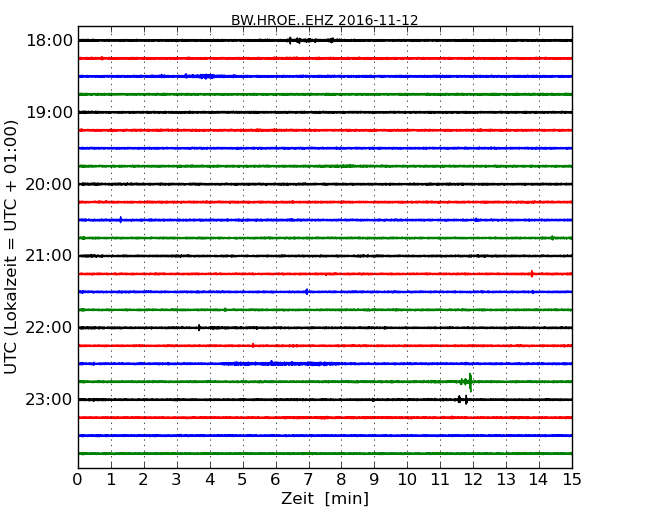Click x-axis tick label 13
Viewport: 650px width, 520px height.
(x=506, y=480)
